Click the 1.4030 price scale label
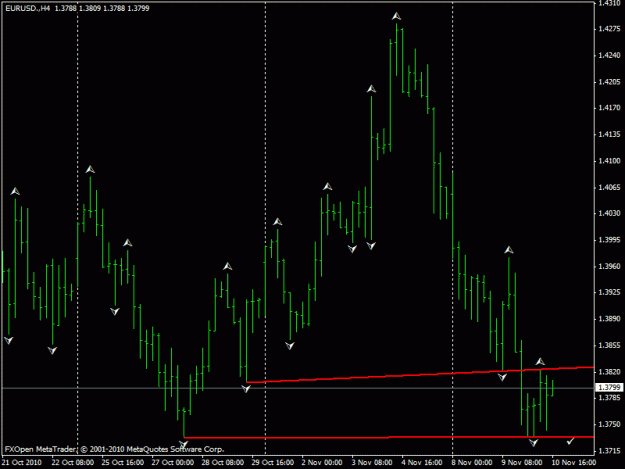Viewport: 625px width, 469px height. (x=609, y=213)
